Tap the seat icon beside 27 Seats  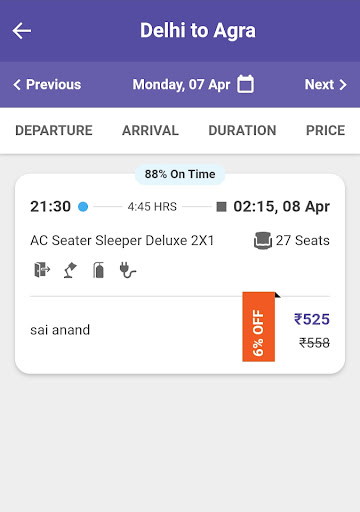click(263, 240)
